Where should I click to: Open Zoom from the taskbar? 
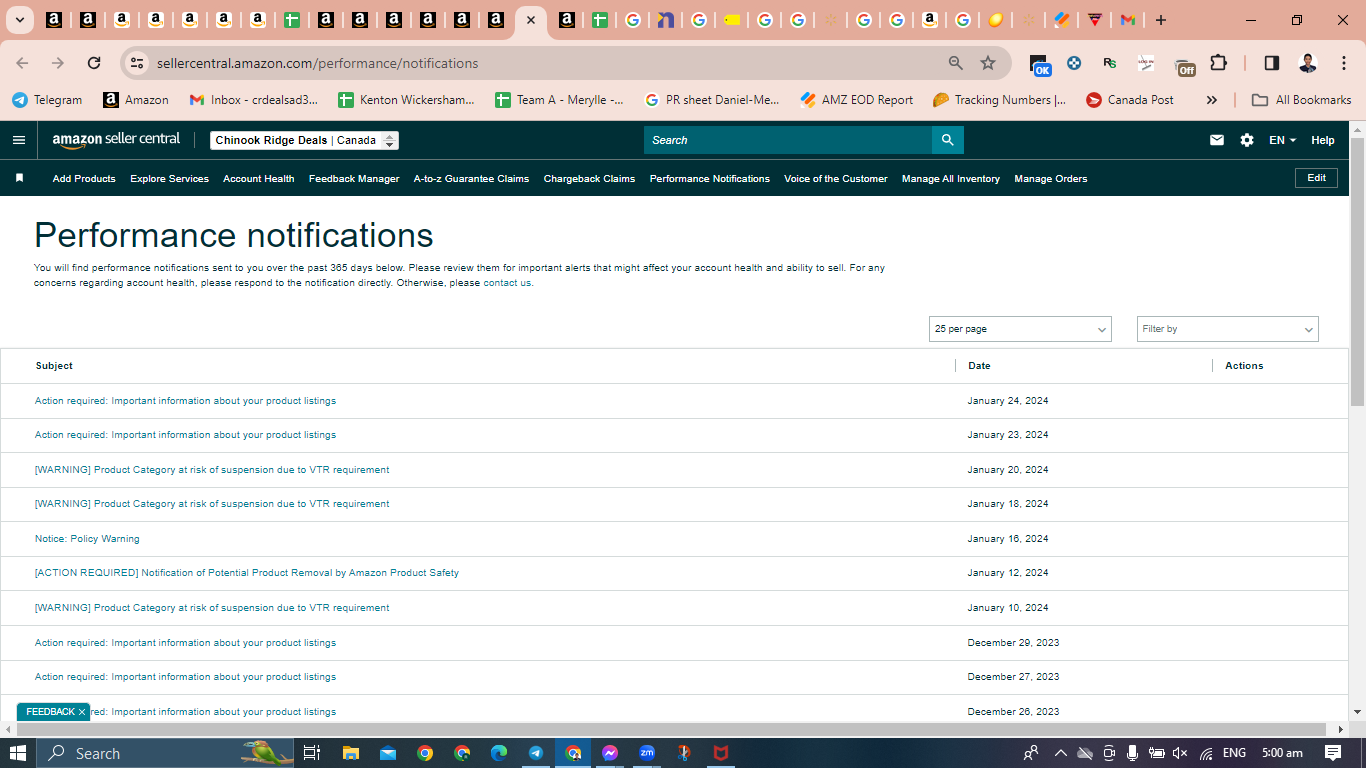point(647,753)
